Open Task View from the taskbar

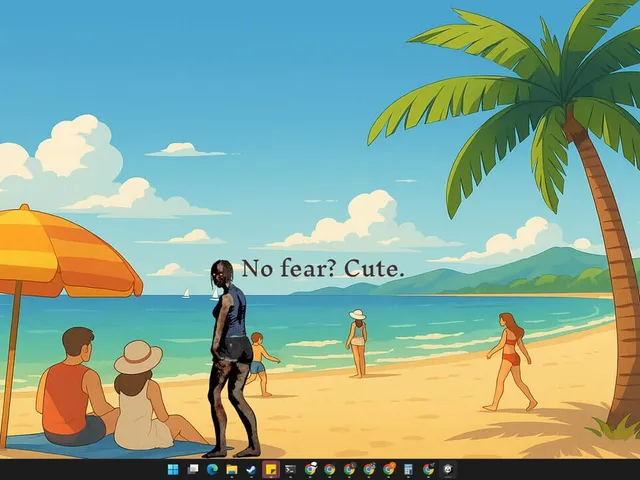pos(193,469)
